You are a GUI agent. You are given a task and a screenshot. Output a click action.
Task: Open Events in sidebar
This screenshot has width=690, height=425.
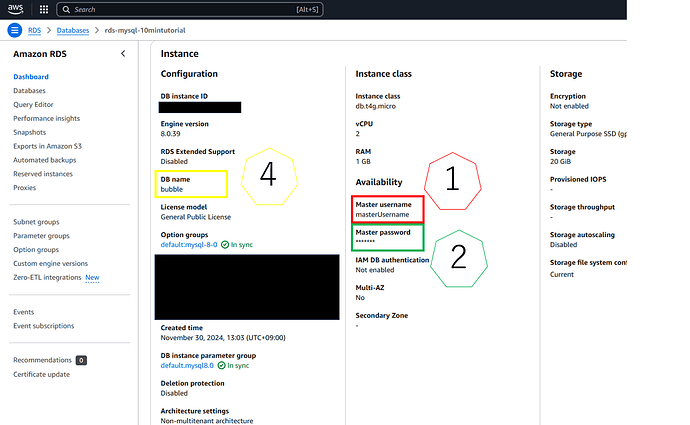pos(23,312)
